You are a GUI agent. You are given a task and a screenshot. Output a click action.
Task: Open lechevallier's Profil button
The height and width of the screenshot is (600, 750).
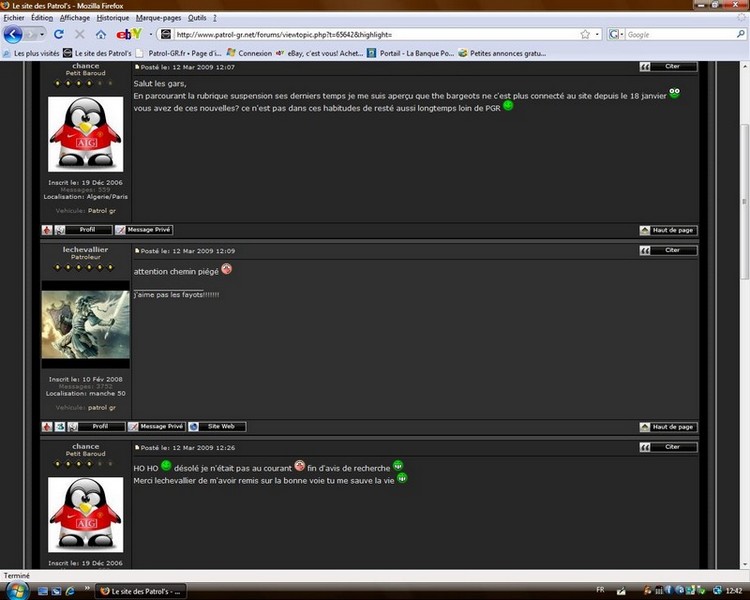[96, 427]
